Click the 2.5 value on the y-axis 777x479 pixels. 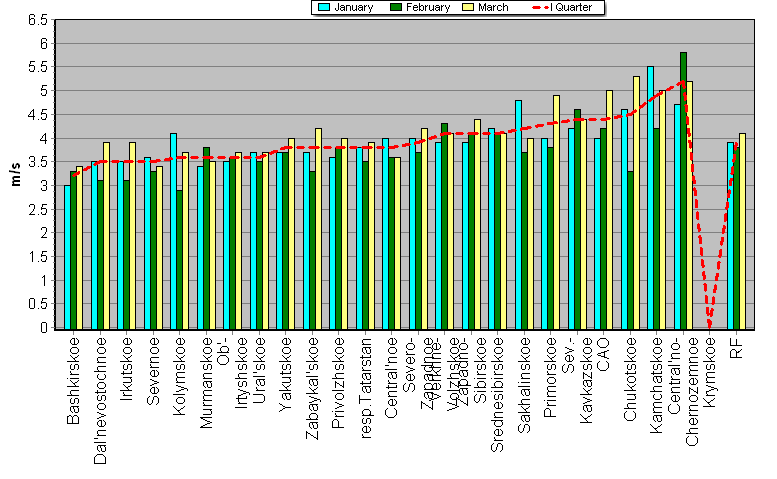(x=38, y=210)
